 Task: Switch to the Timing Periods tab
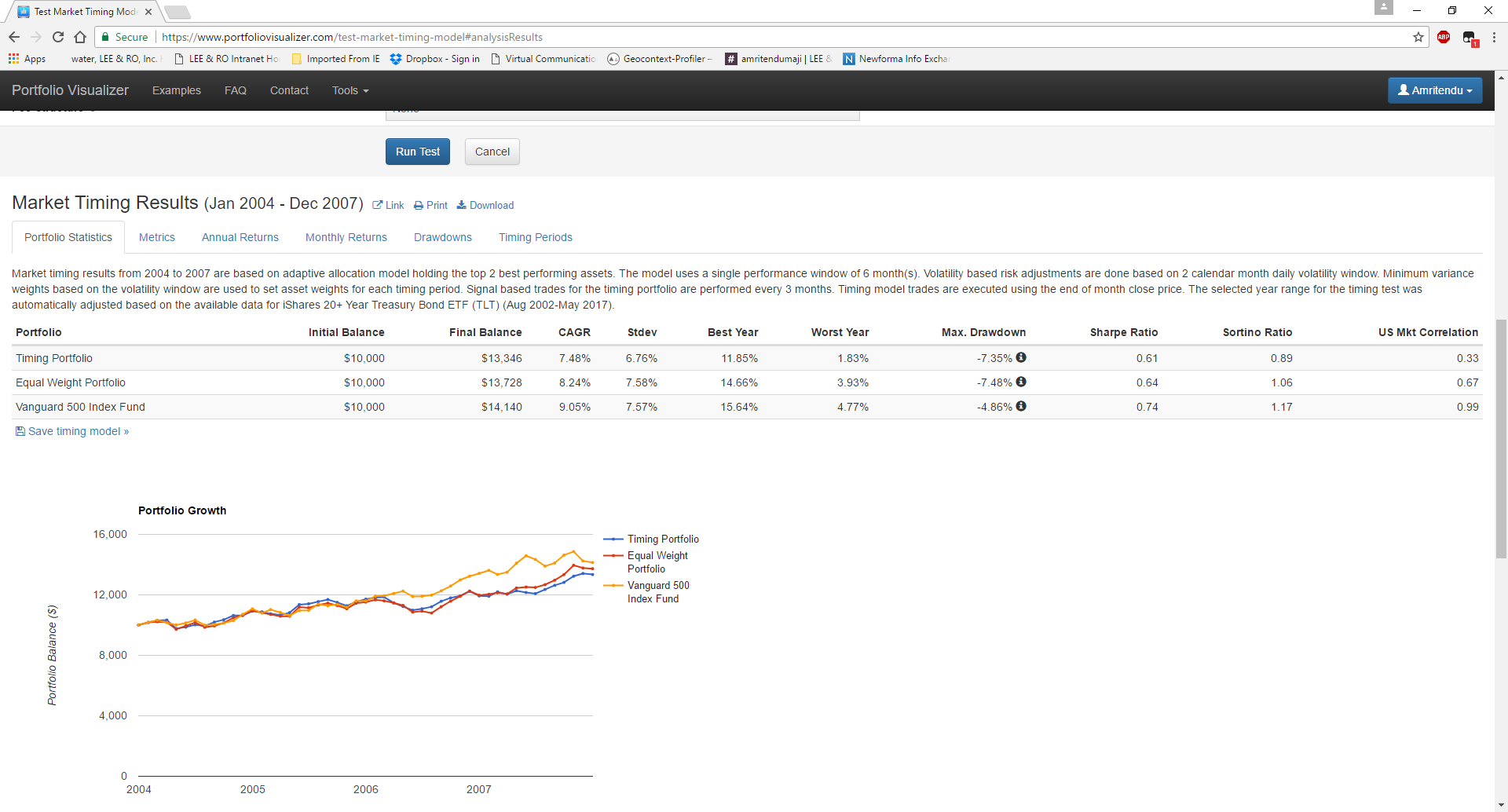(x=536, y=237)
